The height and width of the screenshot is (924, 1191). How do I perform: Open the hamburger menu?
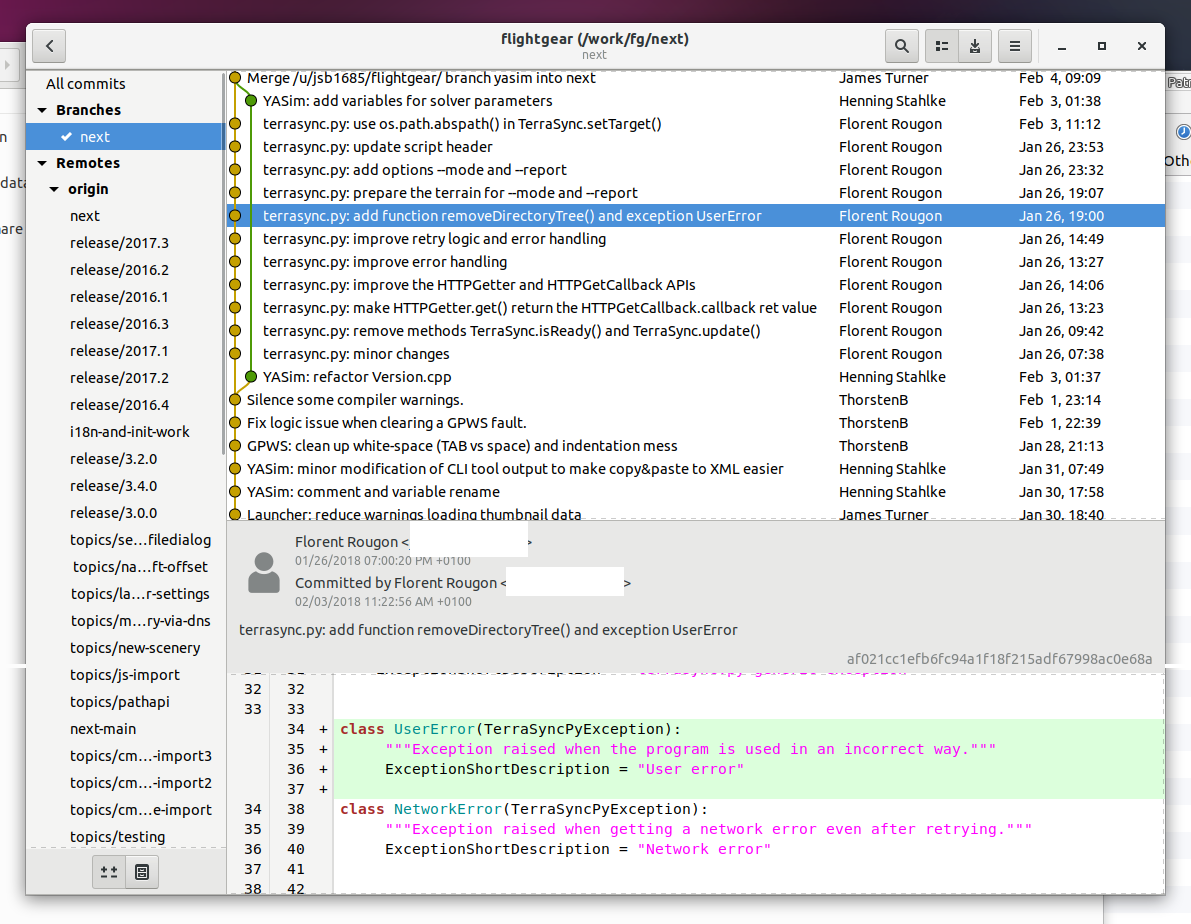pyautogui.click(x=1015, y=46)
